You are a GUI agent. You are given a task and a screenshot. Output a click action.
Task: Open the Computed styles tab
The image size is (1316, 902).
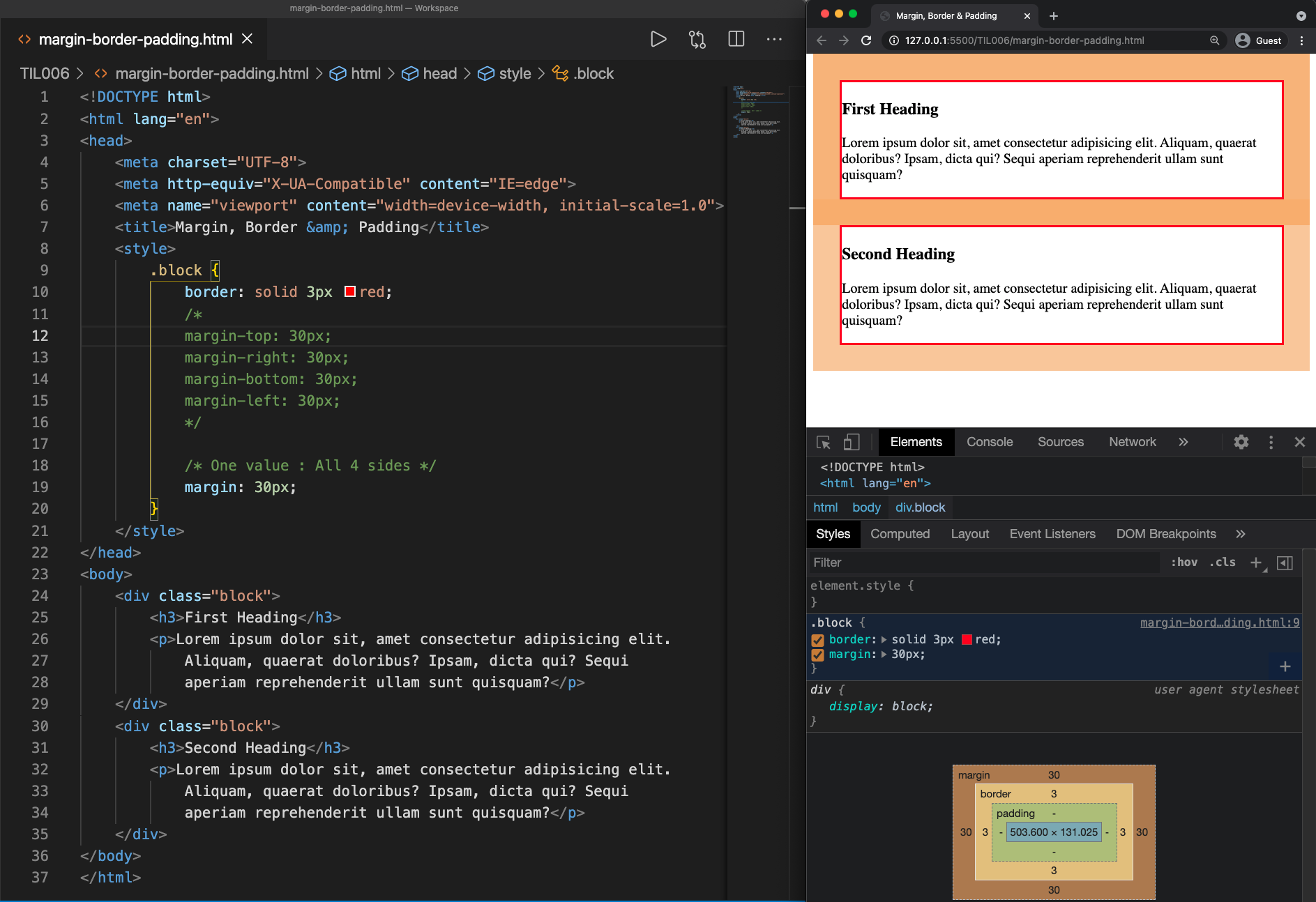[900, 534]
